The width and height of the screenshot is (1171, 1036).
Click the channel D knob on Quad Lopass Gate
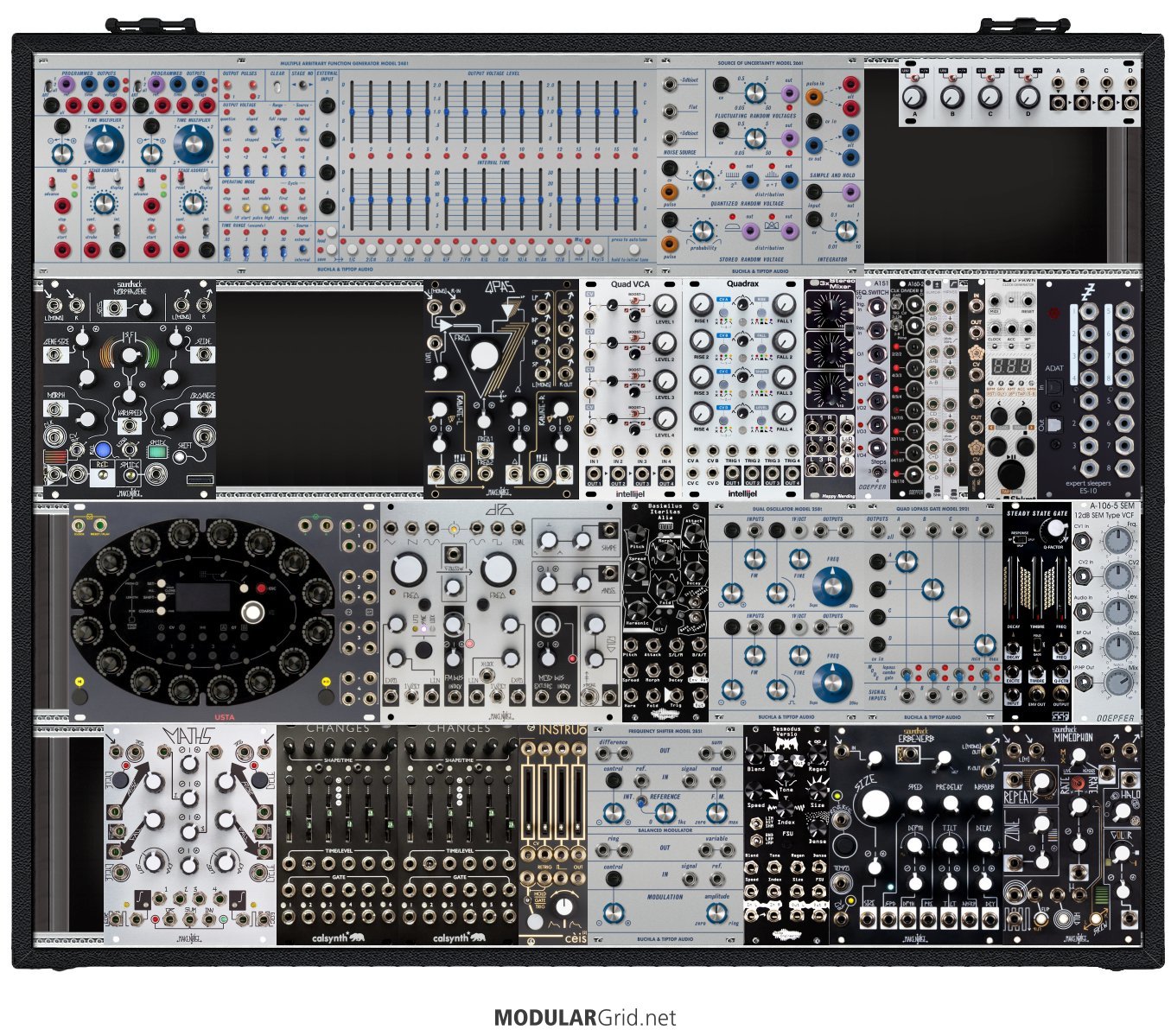pyautogui.click(x=985, y=645)
